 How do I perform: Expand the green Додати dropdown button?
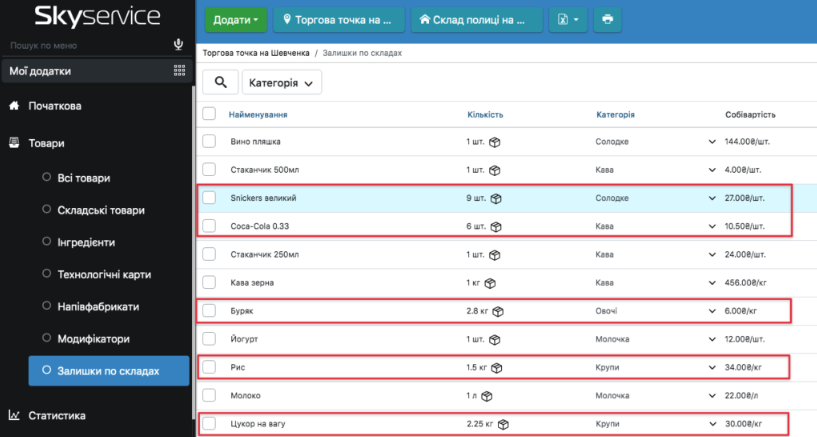click(237, 19)
